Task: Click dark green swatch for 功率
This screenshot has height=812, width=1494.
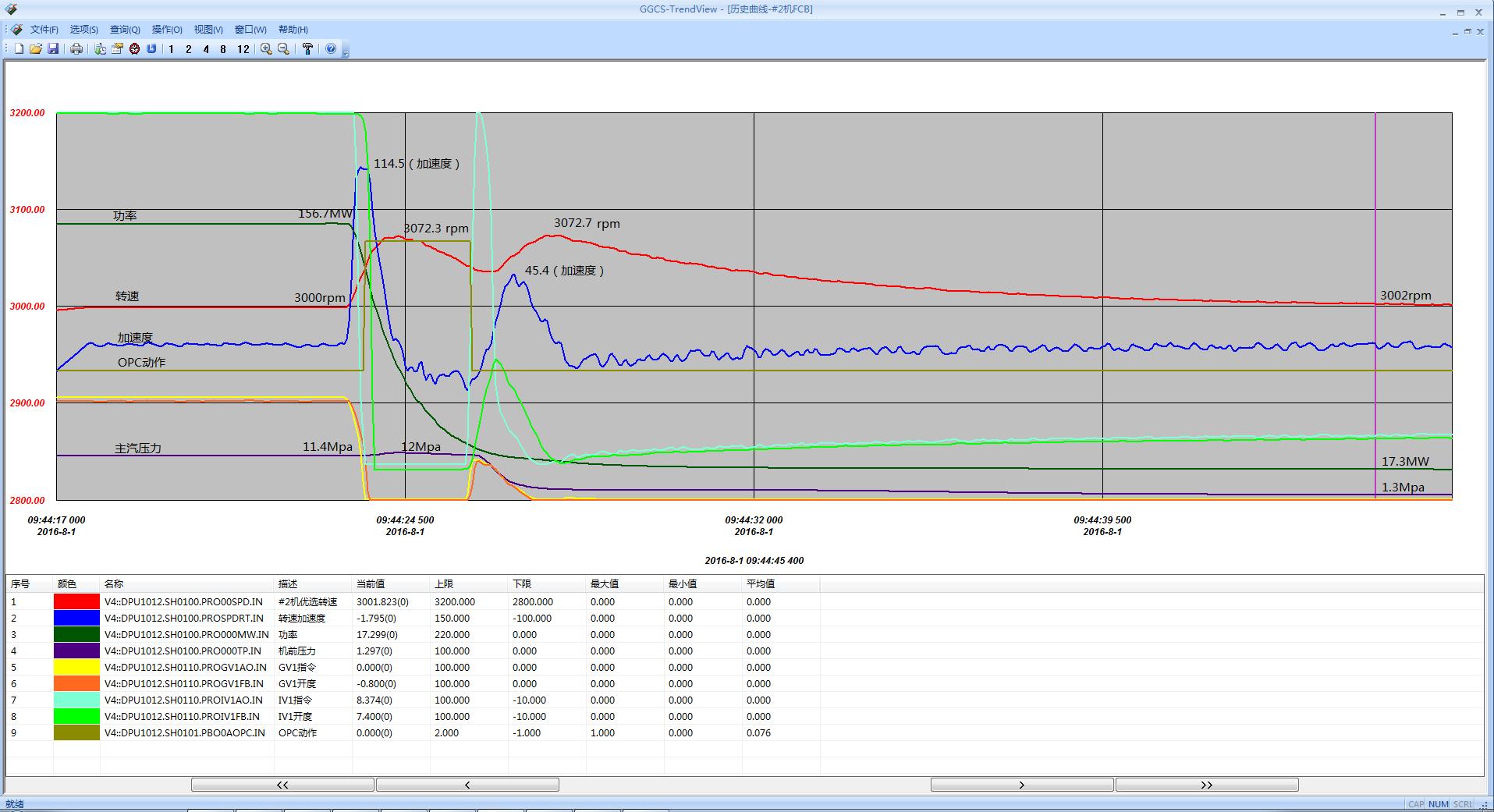Action: point(76,634)
